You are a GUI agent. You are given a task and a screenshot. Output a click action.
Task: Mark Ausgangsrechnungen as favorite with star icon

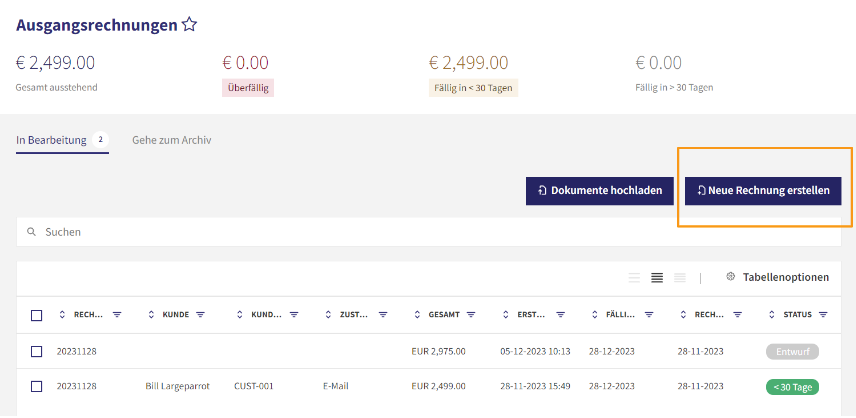point(189,25)
